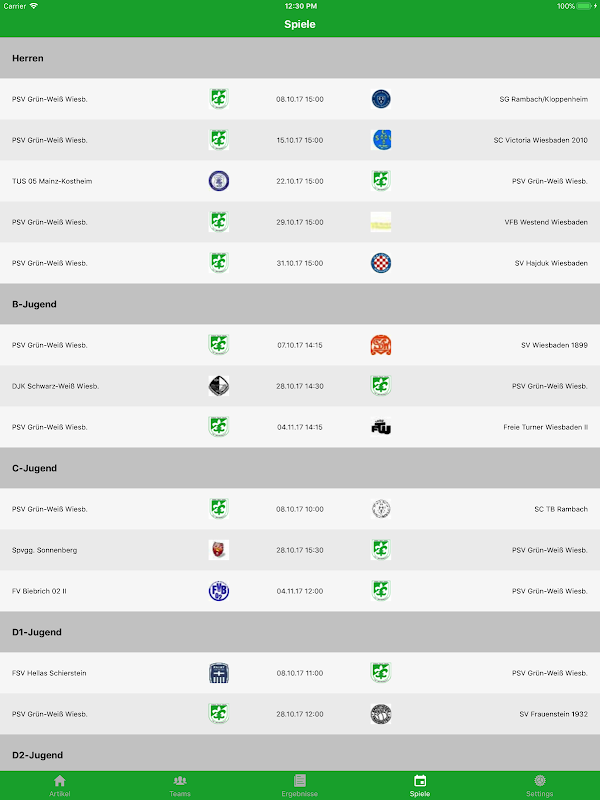Viewport: 600px width, 800px height.
Task: Click SV Hajduk Wiesbaden checkered crest
Action: pyautogui.click(x=381, y=263)
